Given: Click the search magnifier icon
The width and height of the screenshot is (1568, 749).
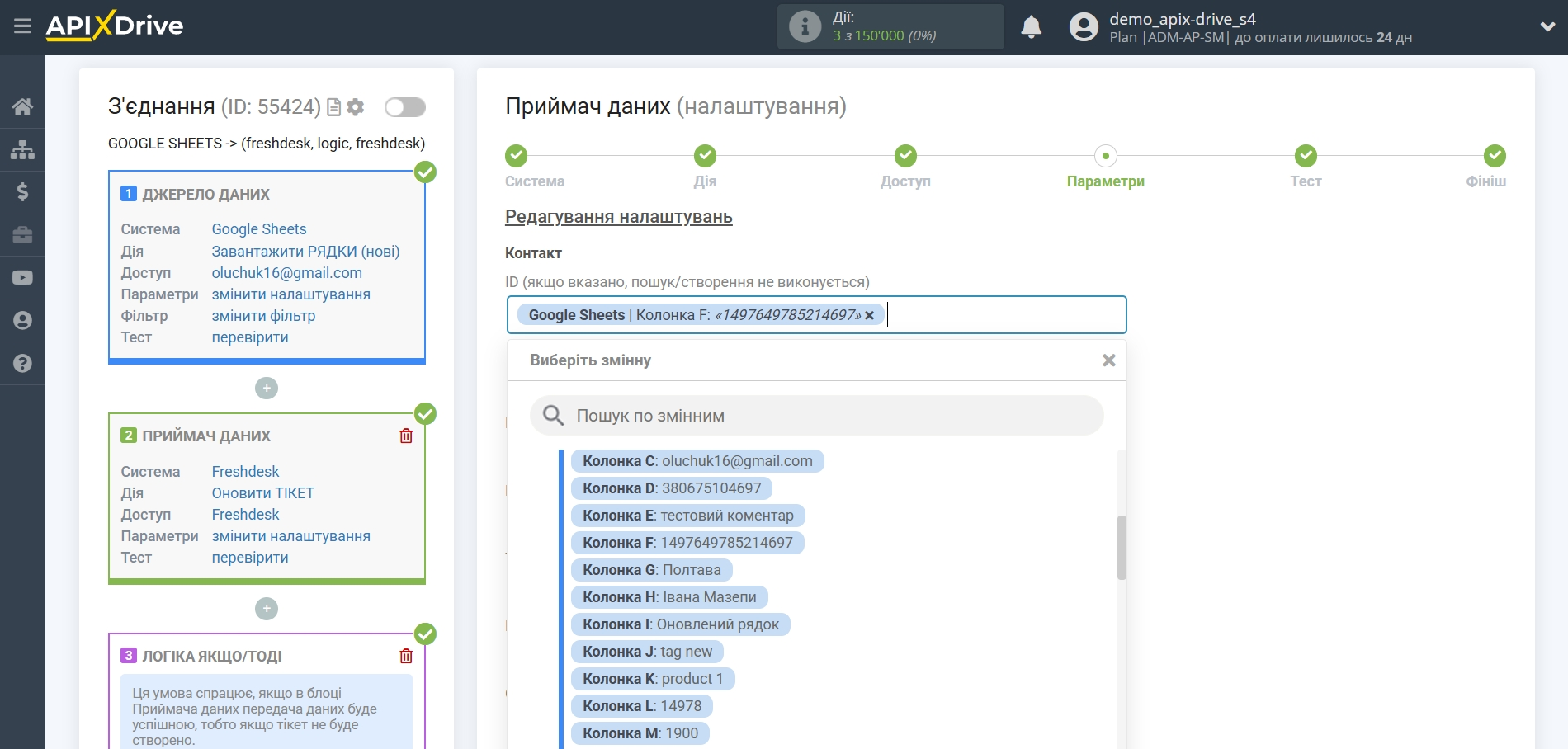Looking at the screenshot, I should pos(553,416).
